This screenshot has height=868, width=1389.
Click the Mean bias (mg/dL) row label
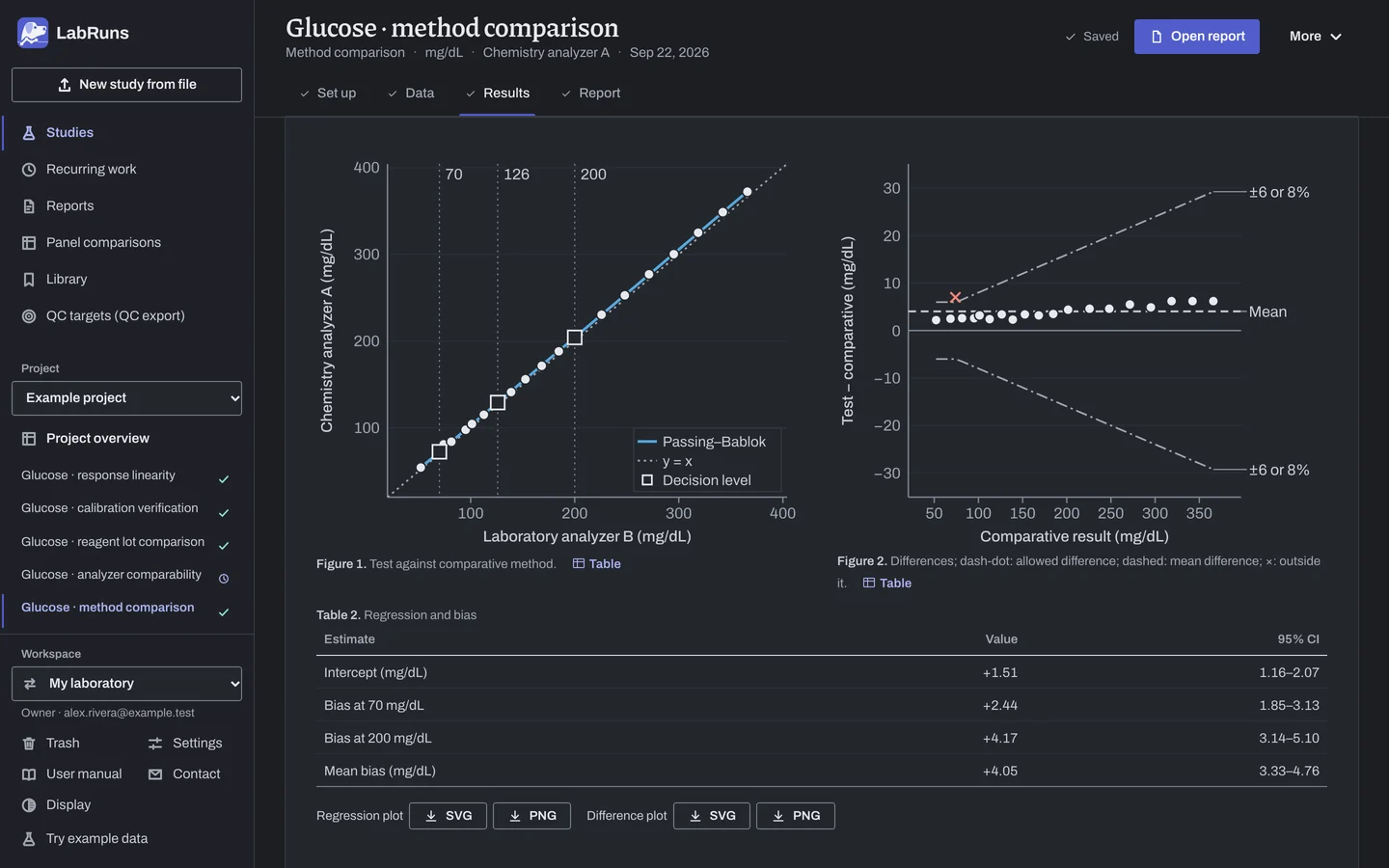pyautogui.click(x=380, y=771)
